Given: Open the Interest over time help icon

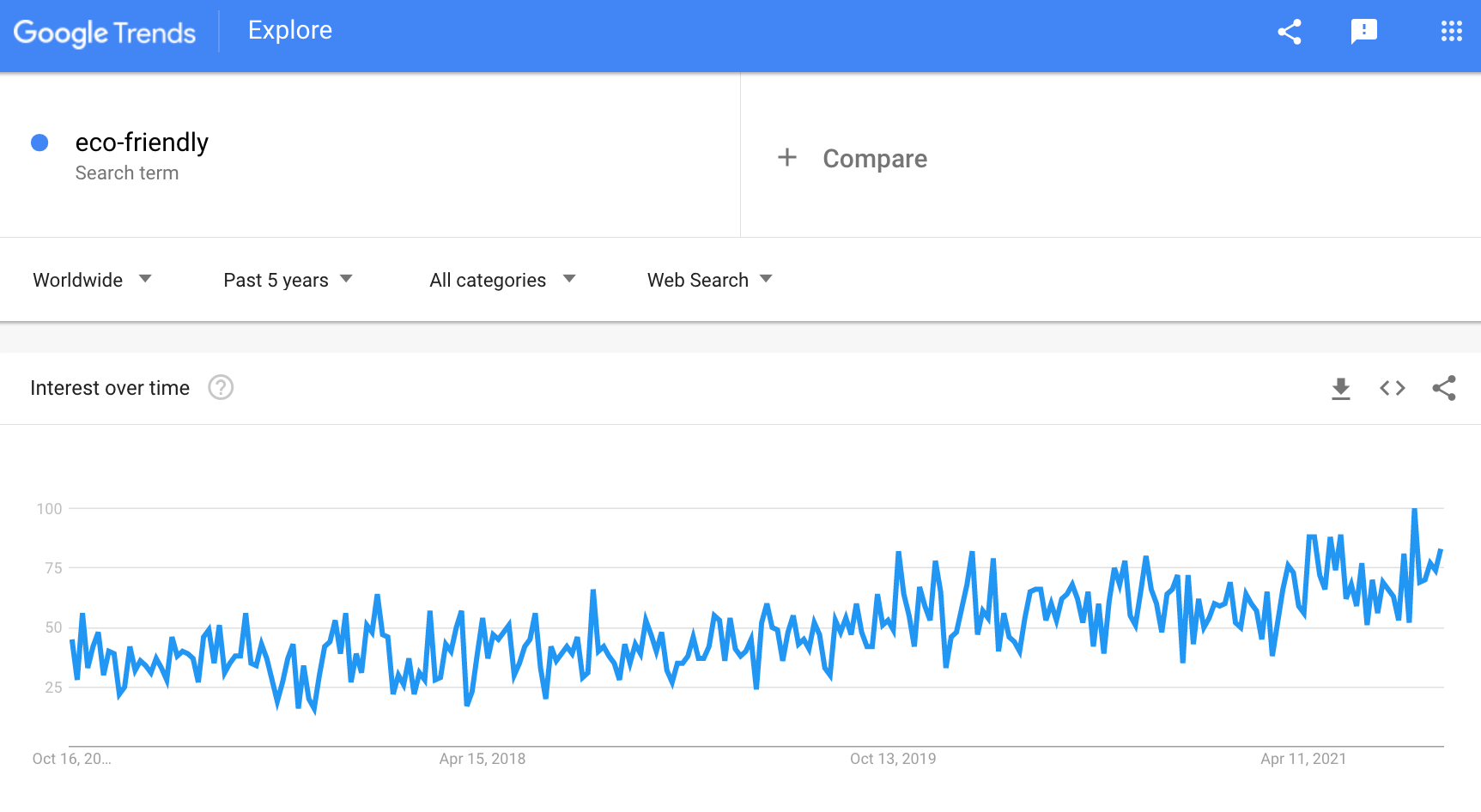Looking at the screenshot, I should [x=221, y=388].
